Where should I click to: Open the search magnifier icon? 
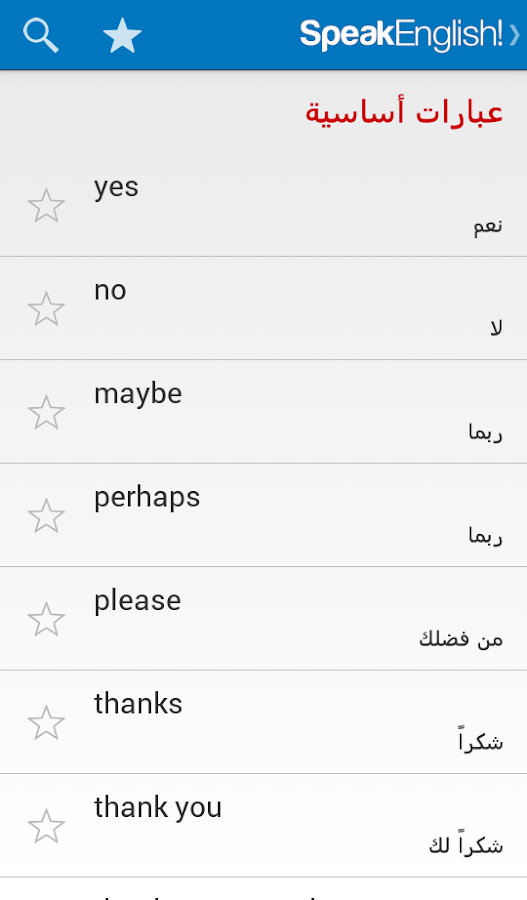point(41,36)
